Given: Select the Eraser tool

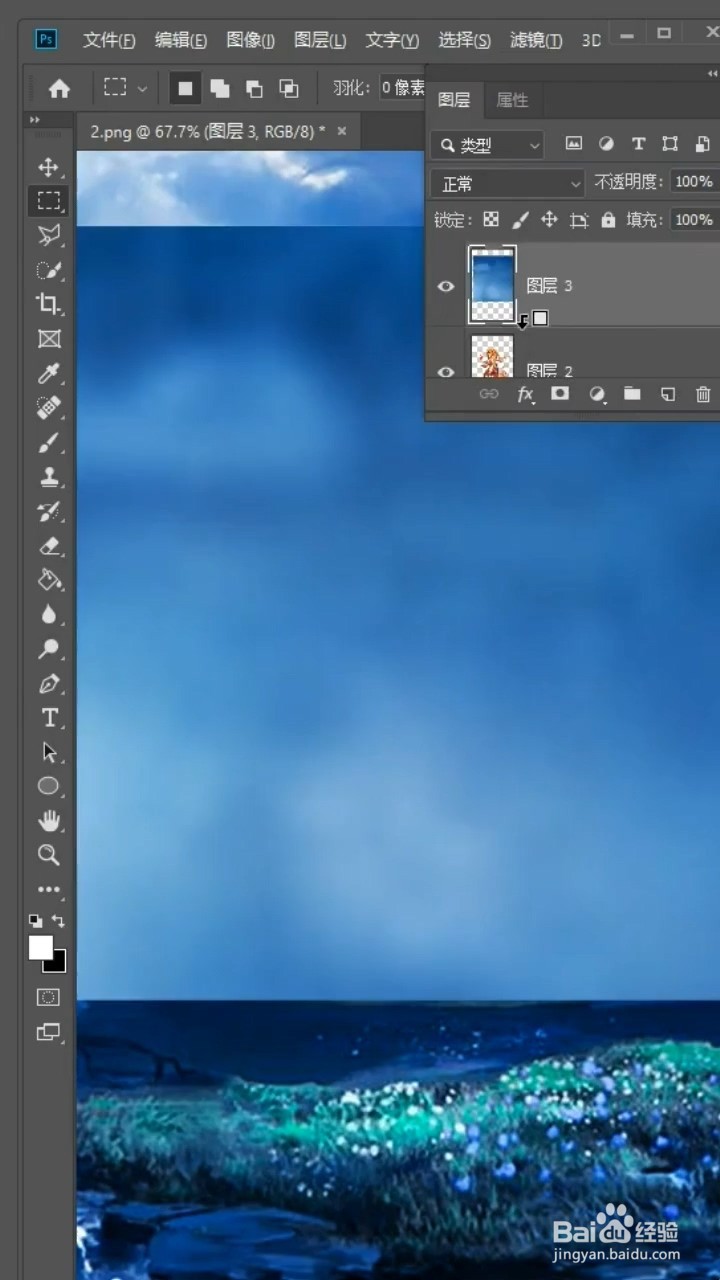Looking at the screenshot, I should pyautogui.click(x=48, y=546).
